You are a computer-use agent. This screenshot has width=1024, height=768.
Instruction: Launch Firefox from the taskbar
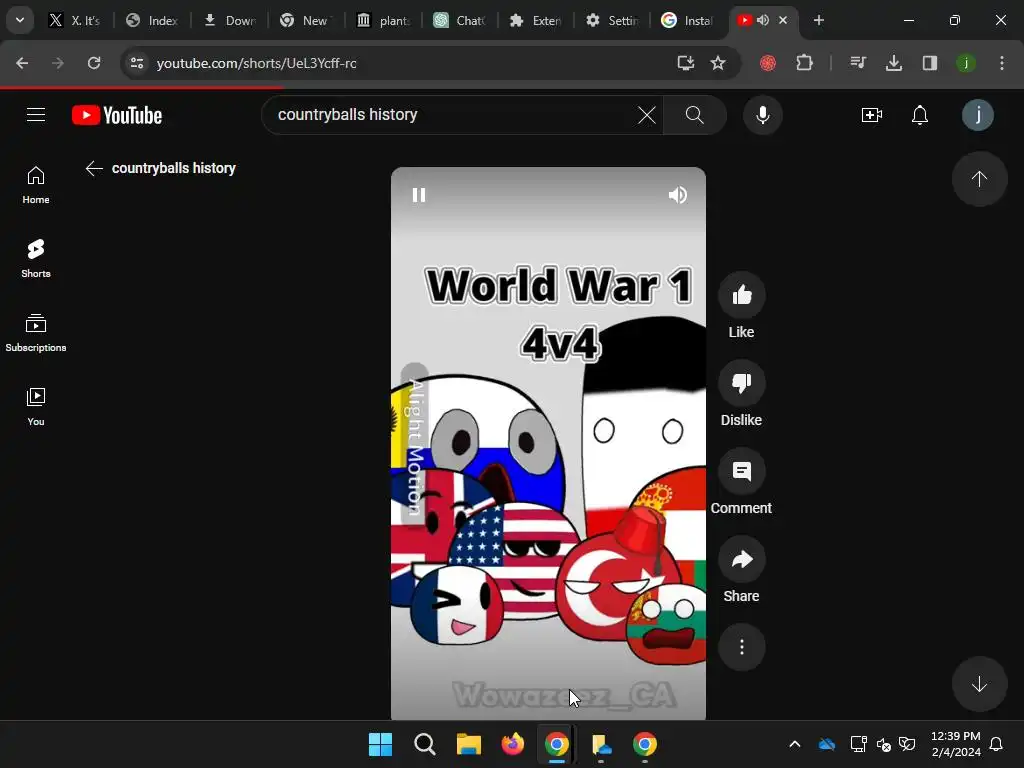click(x=513, y=744)
